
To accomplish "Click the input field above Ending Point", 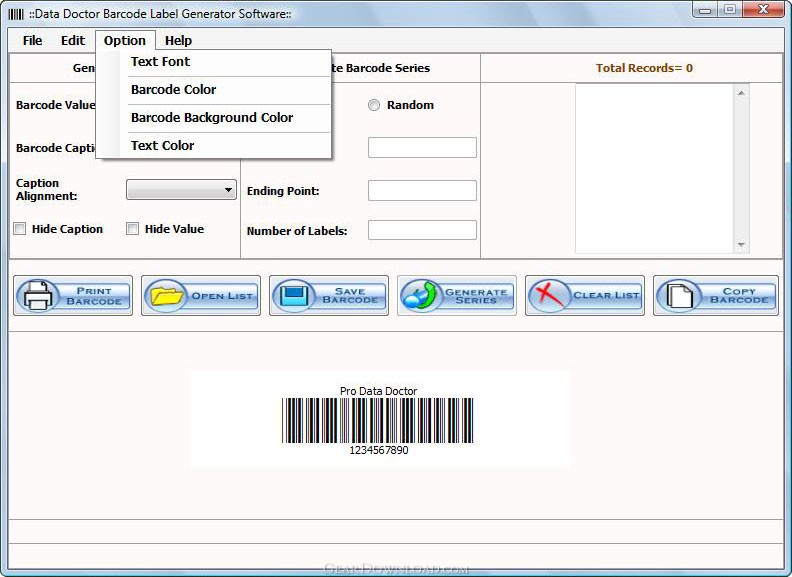I will point(422,148).
